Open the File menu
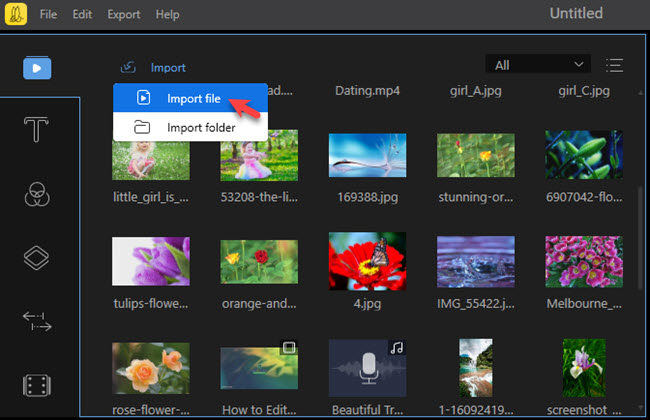650x420 pixels. 49,15
